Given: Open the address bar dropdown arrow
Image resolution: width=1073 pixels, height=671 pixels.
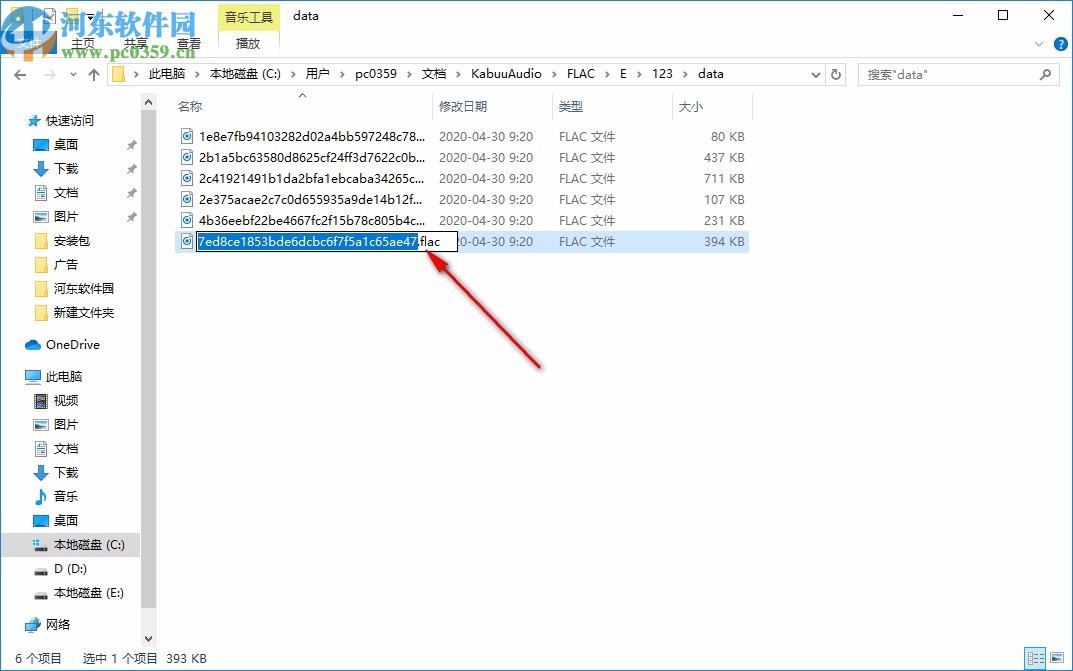Looking at the screenshot, I should [x=815, y=73].
